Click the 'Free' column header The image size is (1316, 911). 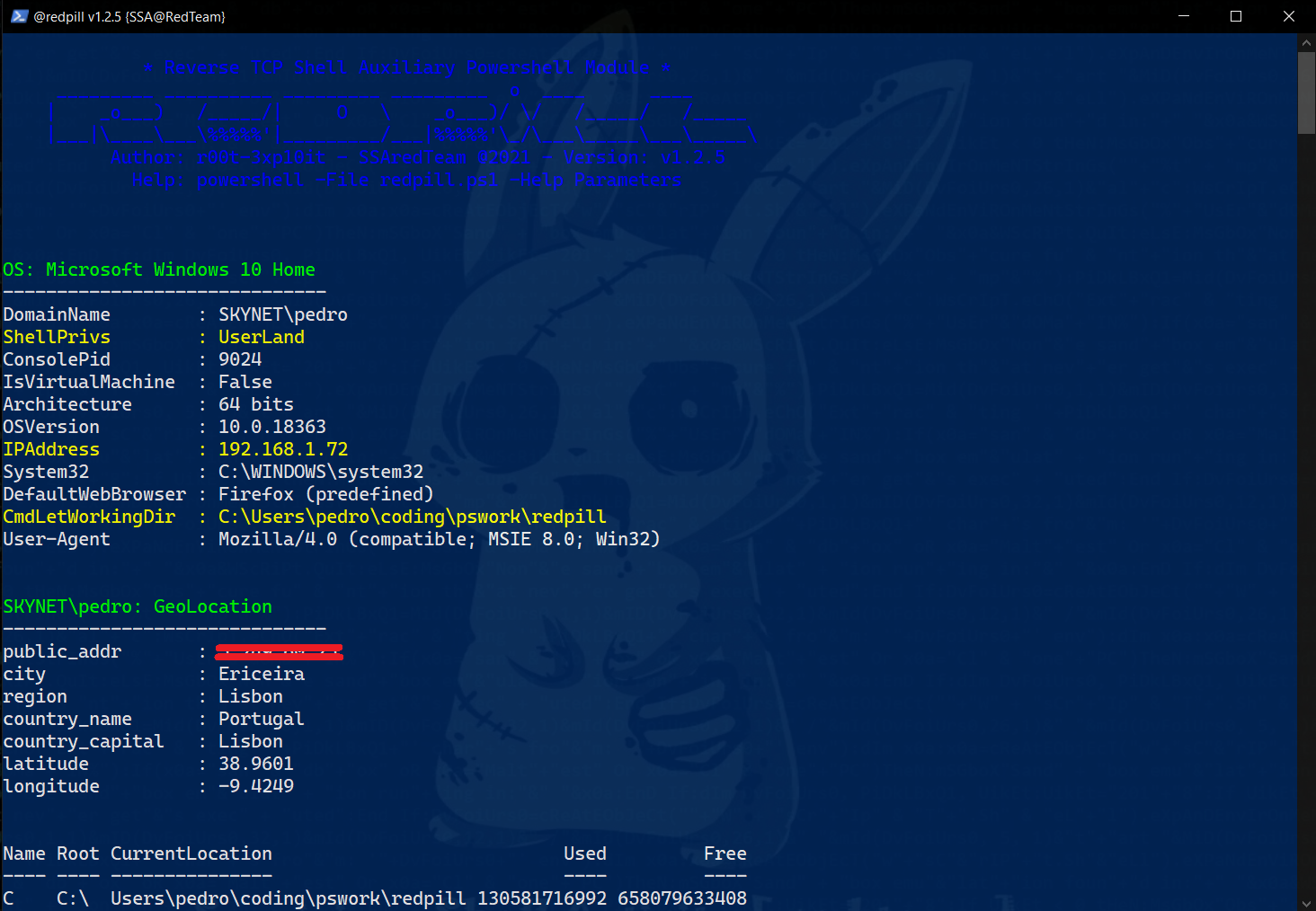click(725, 854)
